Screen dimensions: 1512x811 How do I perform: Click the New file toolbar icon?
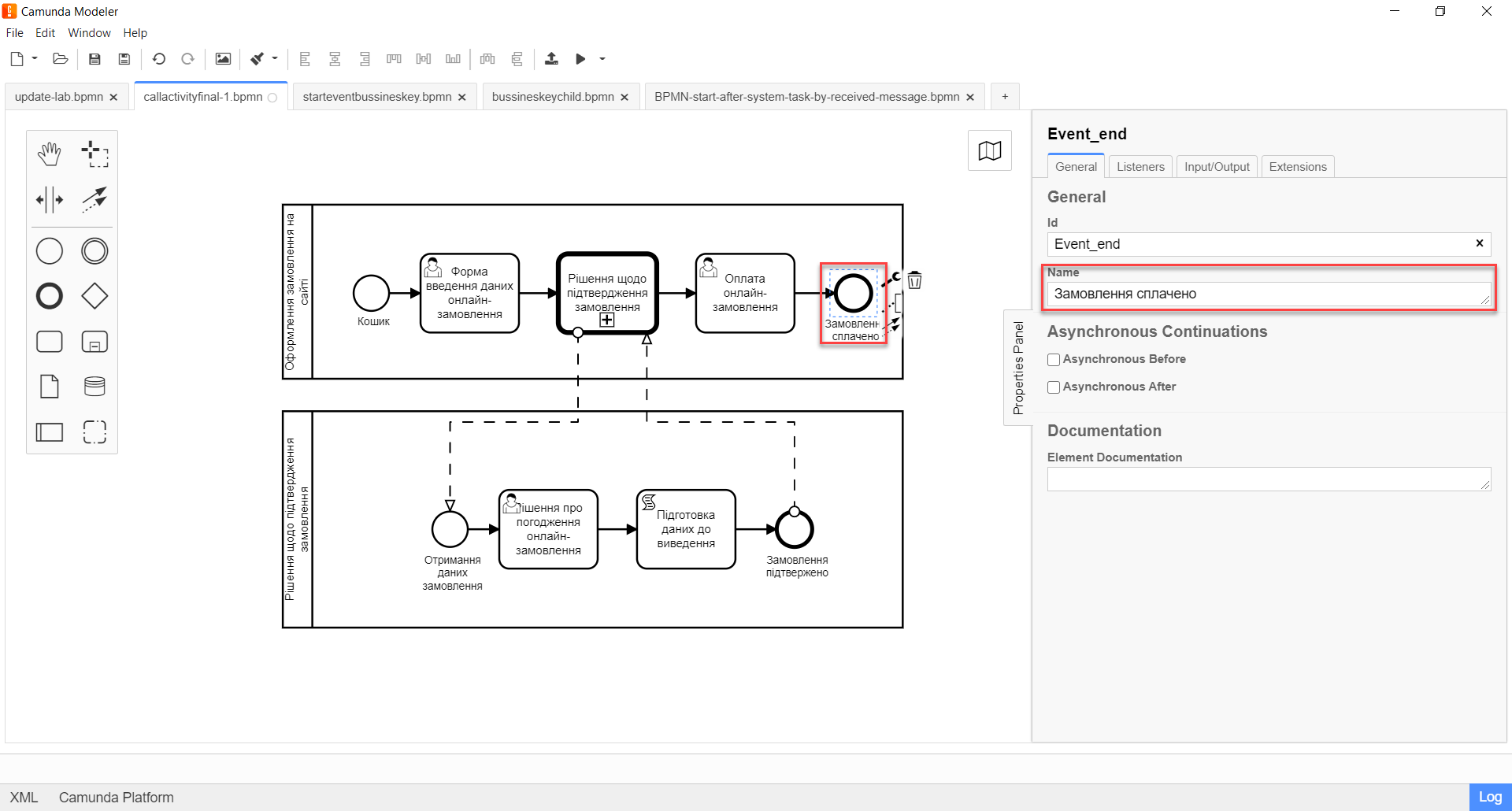click(17, 59)
